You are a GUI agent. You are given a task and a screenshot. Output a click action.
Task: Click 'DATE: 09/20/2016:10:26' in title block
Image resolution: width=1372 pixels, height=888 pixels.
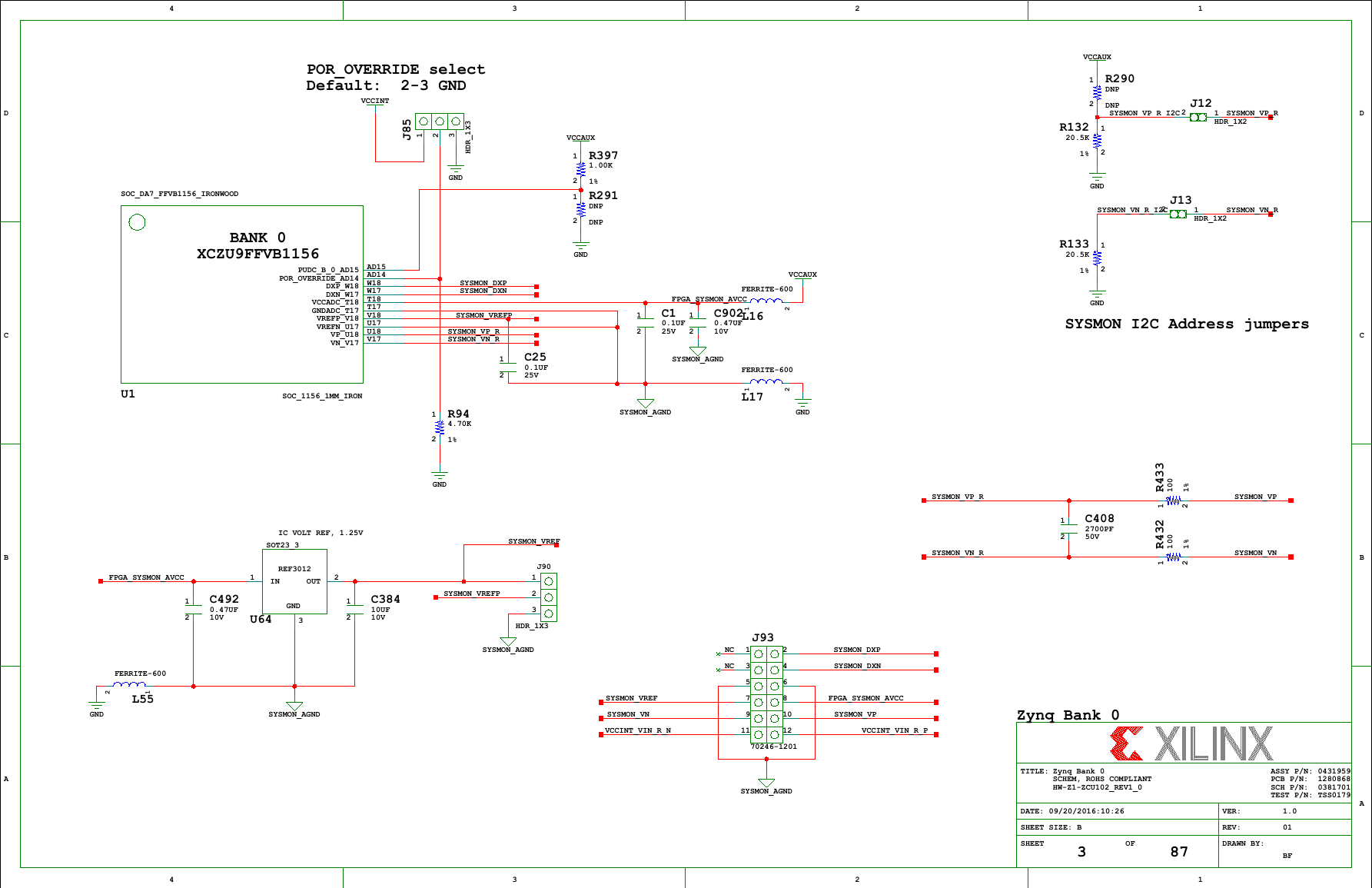[x=1072, y=811]
